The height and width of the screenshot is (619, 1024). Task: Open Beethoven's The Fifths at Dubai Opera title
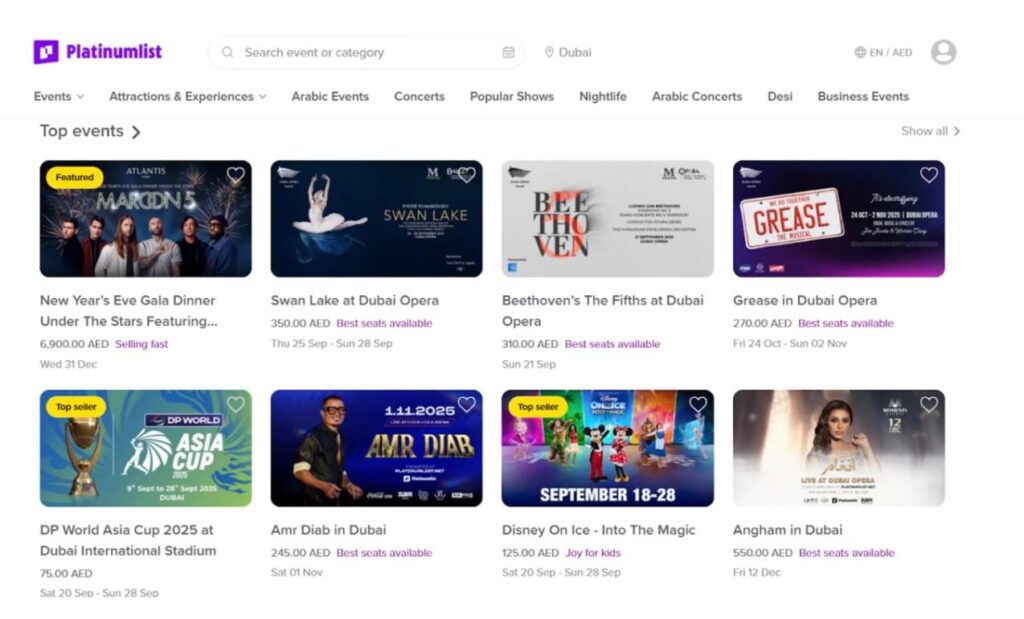[603, 311]
